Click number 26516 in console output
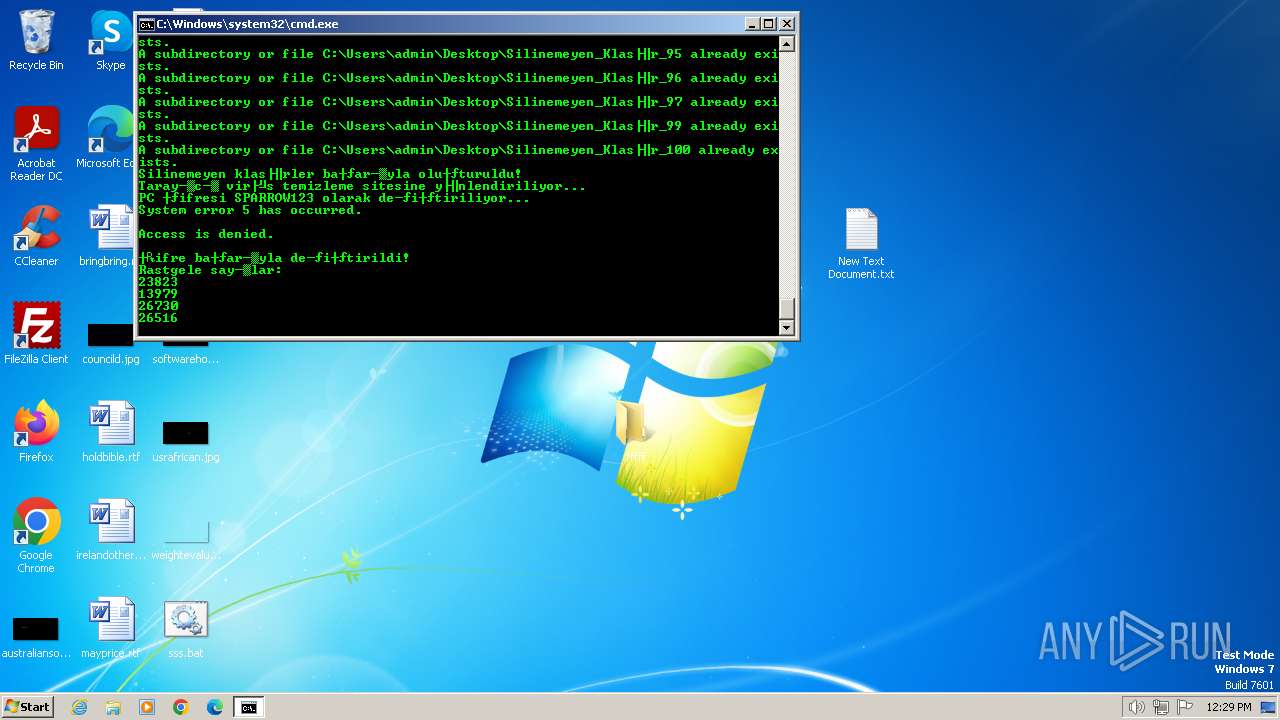The width and height of the screenshot is (1280, 720). pos(158,318)
